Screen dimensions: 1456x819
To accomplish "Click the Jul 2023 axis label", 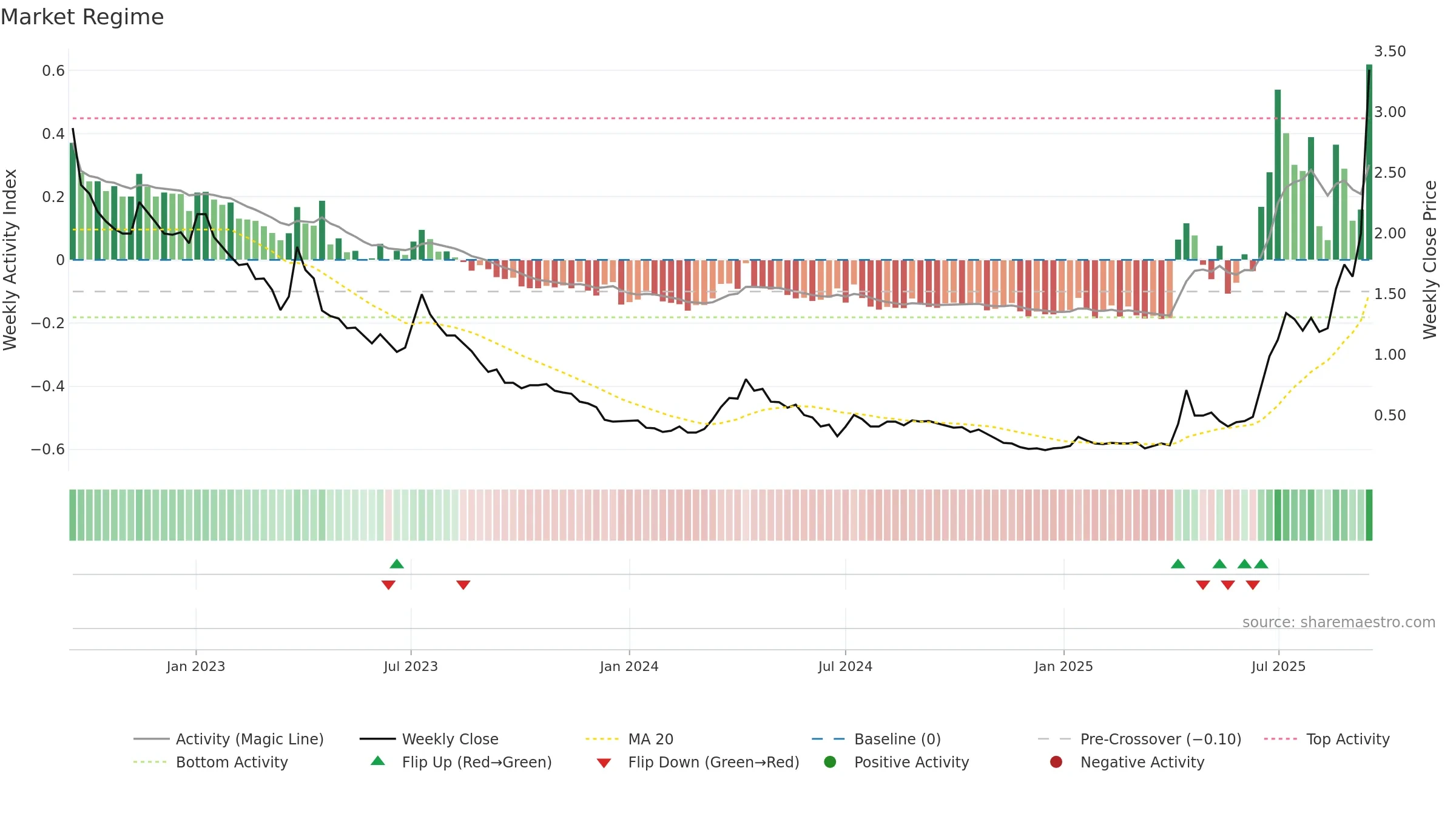I will [411, 666].
